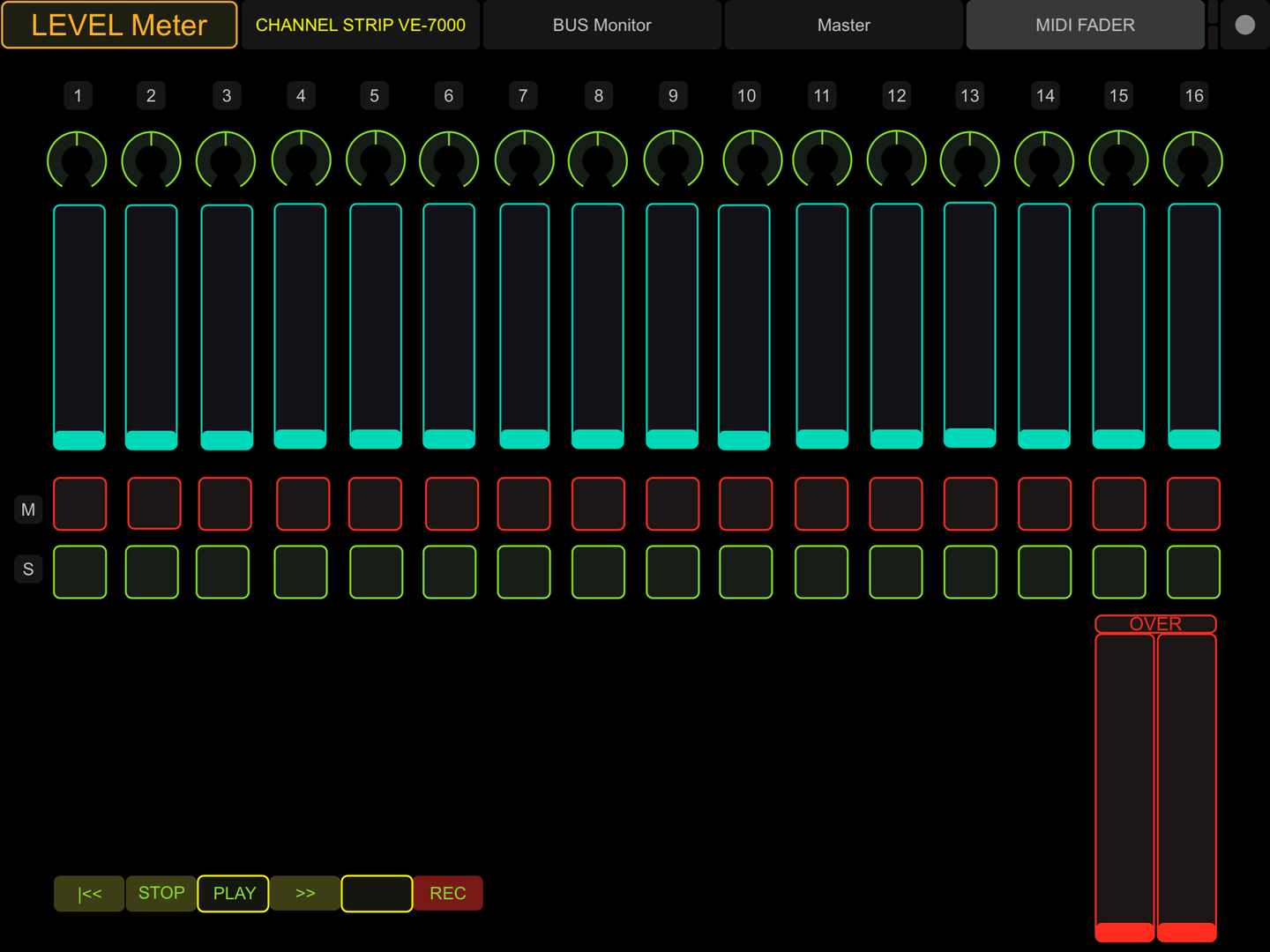Click the channel 7 fader handle
This screenshot has width=1270, height=952.
525,439
